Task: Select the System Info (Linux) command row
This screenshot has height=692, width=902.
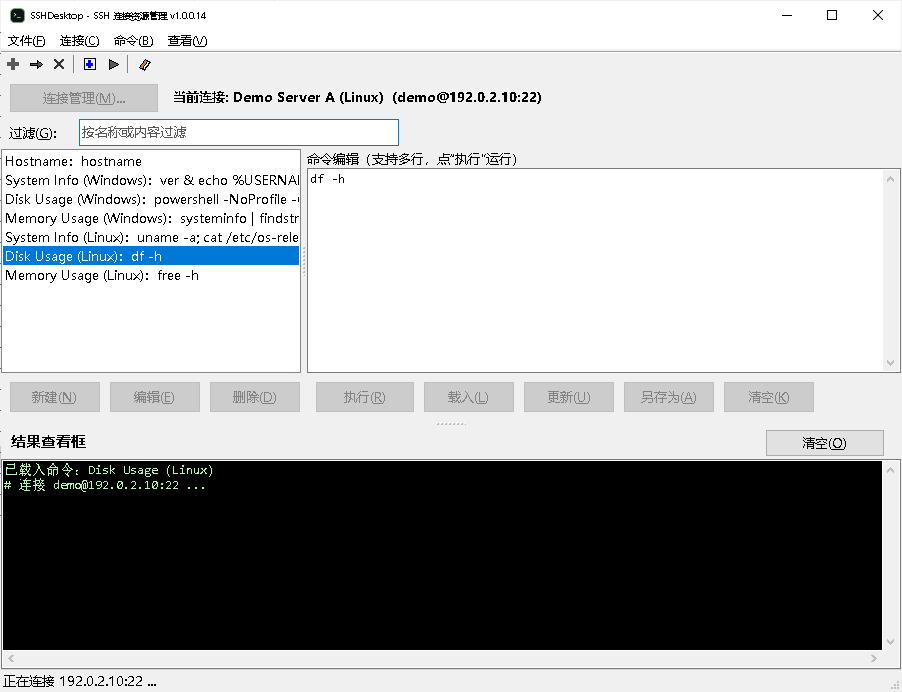Action: 151,238
